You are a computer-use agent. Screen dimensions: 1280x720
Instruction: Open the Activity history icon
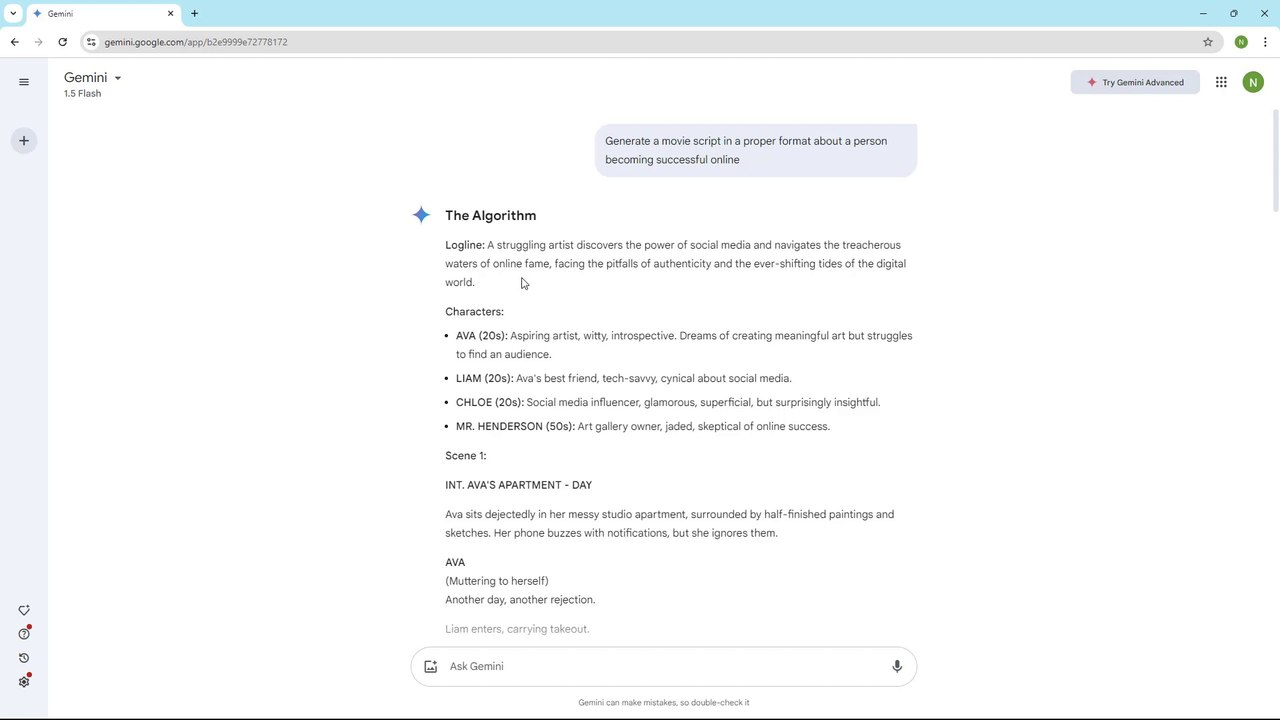tap(24, 658)
